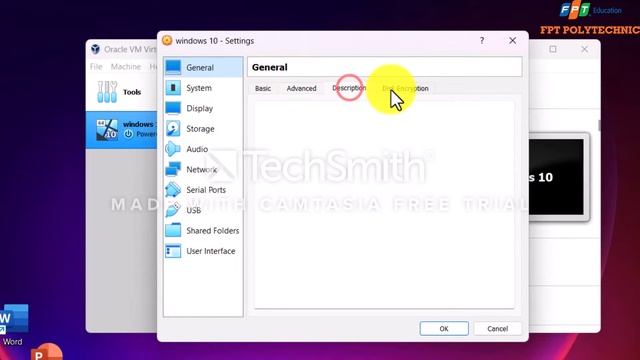Open the Storage disk icon
The width and height of the screenshot is (640, 360).
(173, 129)
